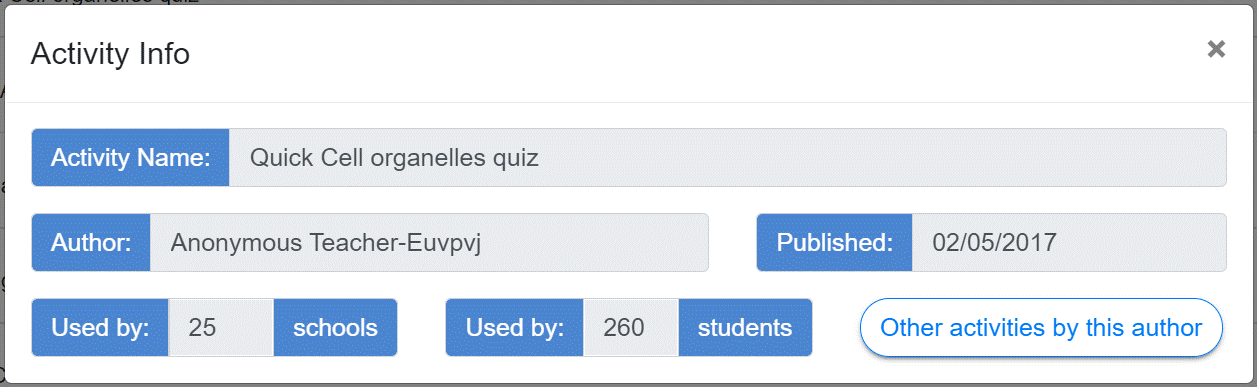Click the number 25

202,327
